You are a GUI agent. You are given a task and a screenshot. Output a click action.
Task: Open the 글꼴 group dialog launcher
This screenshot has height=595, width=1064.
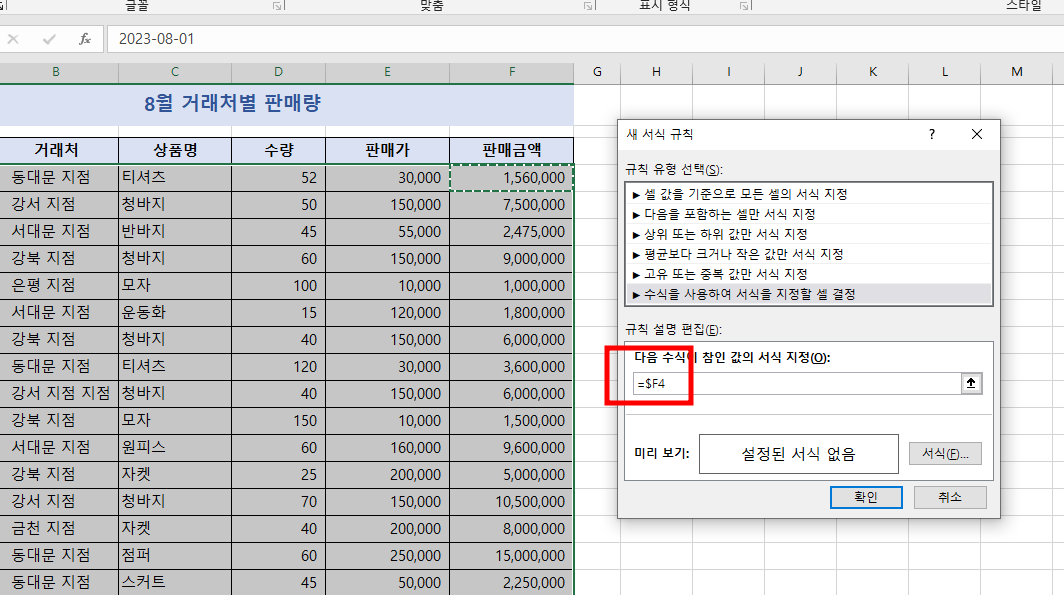(277, 5)
